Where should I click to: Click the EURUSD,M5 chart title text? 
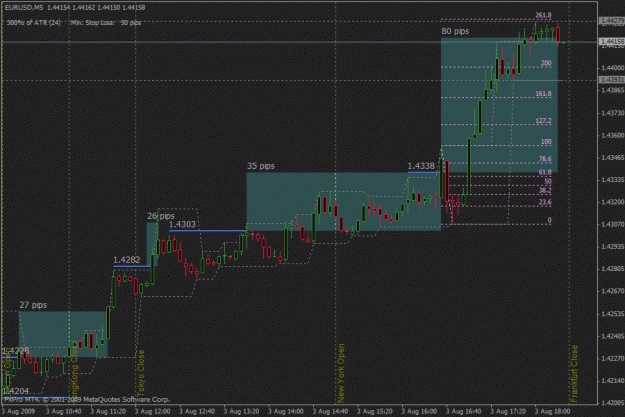pyautogui.click(x=75, y=8)
